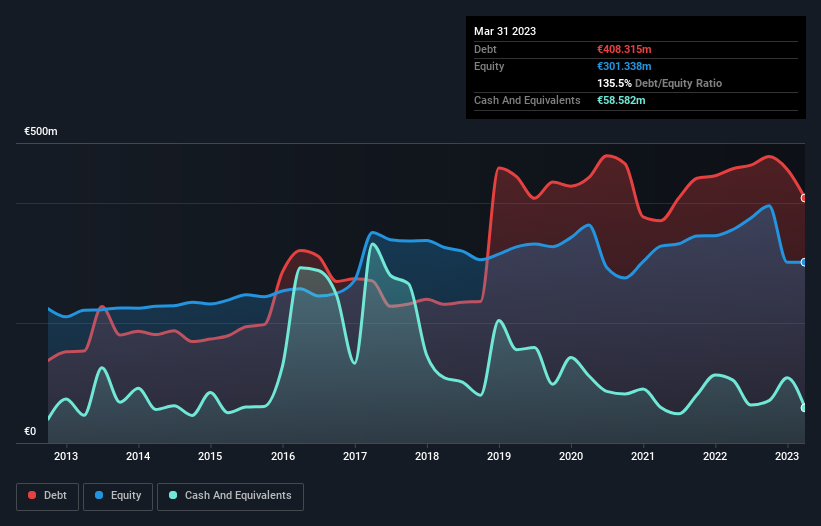This screenshot has height=526, width=821.
Task: Click the blue Equity endpoint marker
Action: point(804,262)
